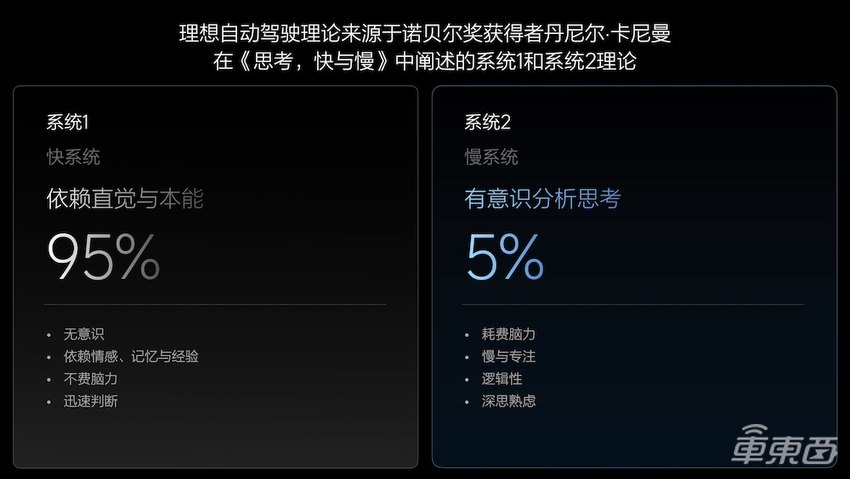Select the 不费脑力 bullet
The width and height of the screenshot is (850, 479).
[x=91, y=379]
